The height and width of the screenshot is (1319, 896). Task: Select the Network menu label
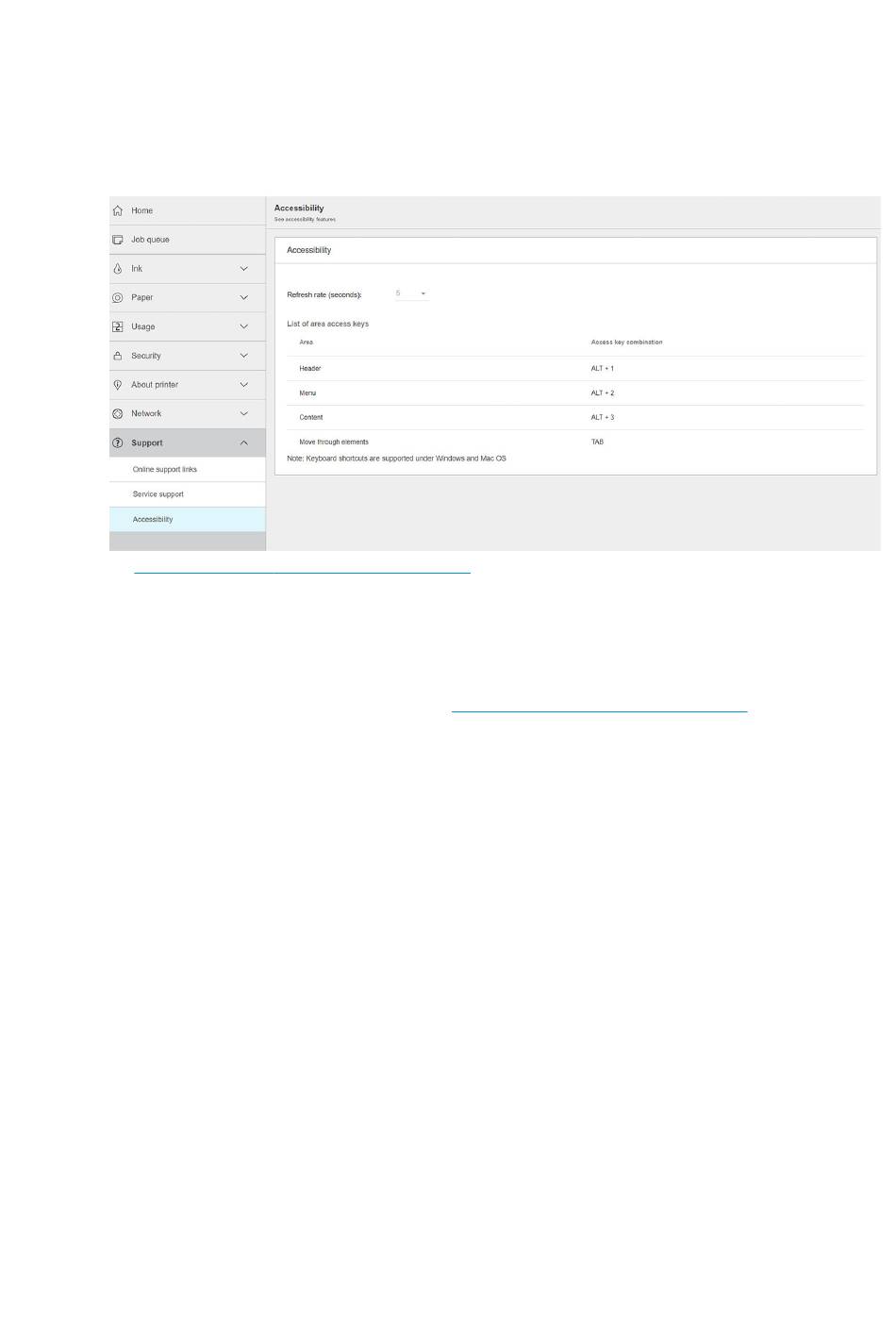[146, 414]
